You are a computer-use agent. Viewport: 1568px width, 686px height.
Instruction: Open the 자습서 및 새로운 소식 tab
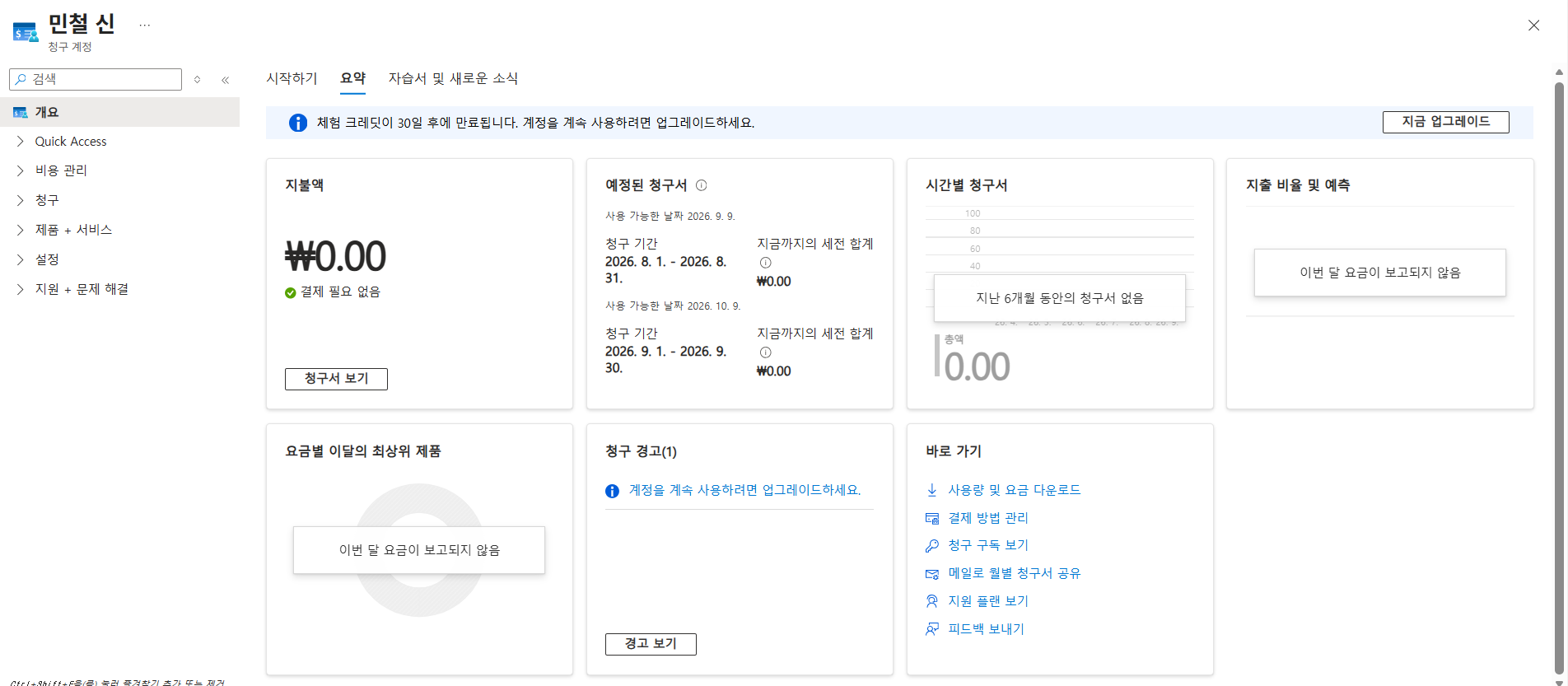(453, 78)
